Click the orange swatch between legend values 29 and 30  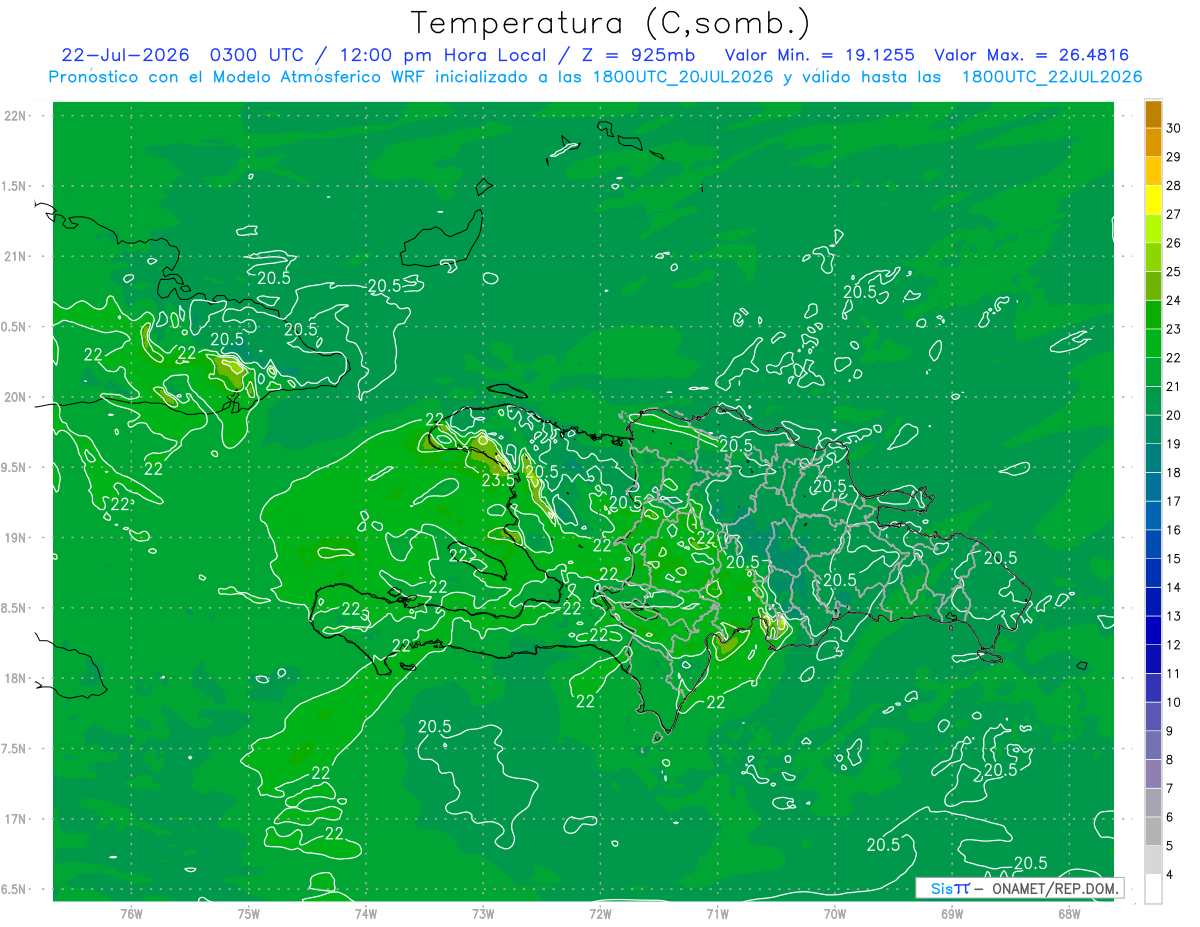point(1153,142)
